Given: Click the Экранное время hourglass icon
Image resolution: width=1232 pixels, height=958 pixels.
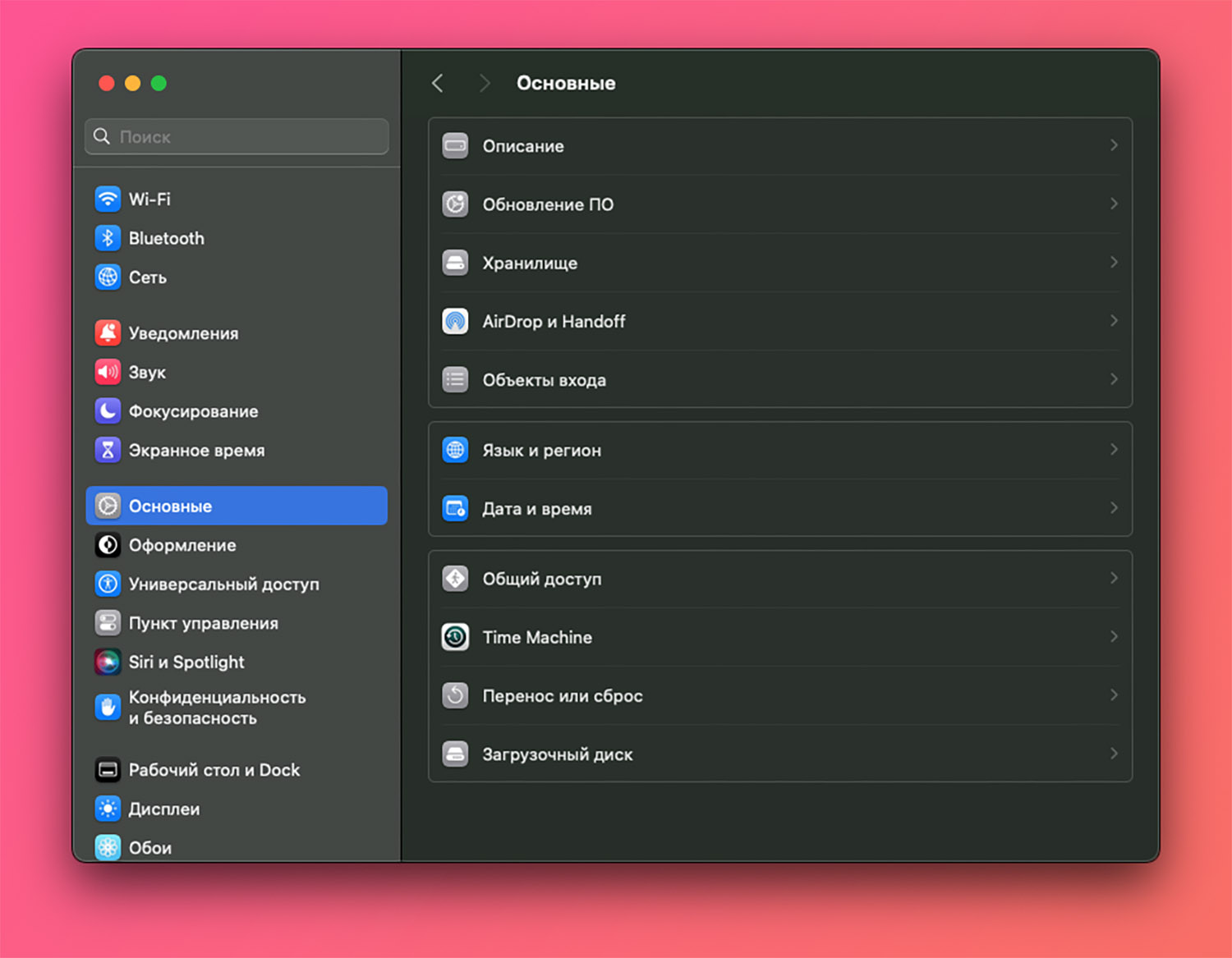Looking at the screenshot, I should [108, 450].
